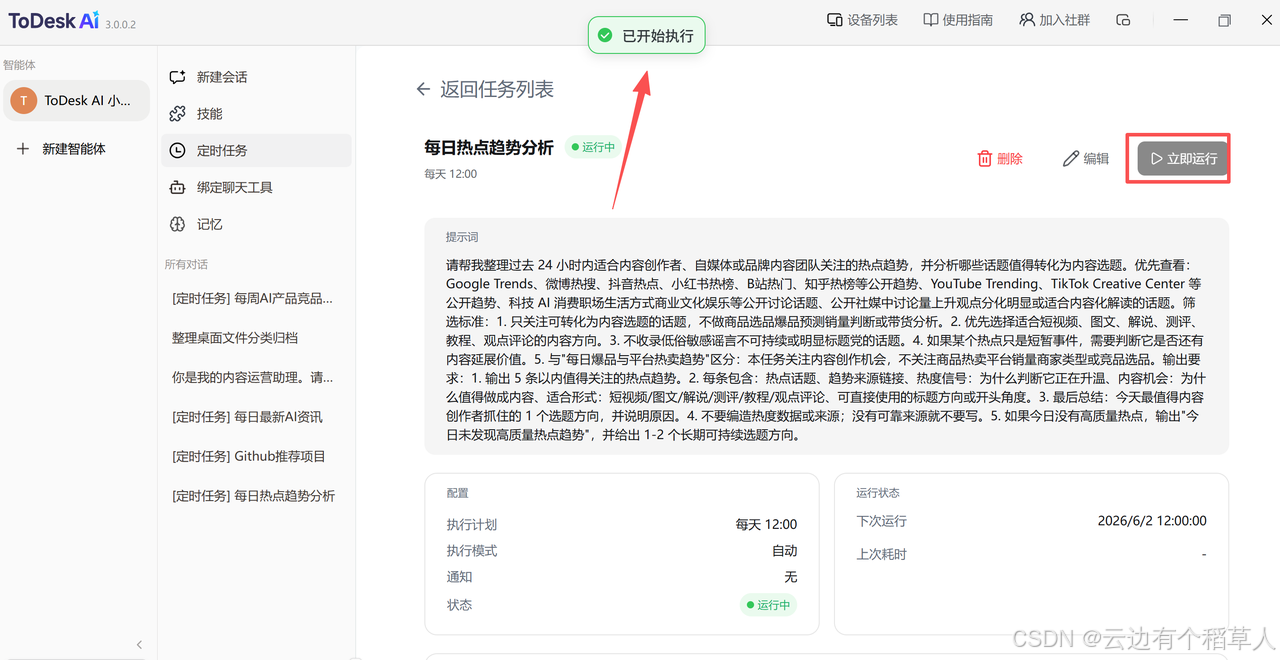Click the plus icon beside 新建智能体
This screenshot has height=660, width=1280.
[23, 149]
